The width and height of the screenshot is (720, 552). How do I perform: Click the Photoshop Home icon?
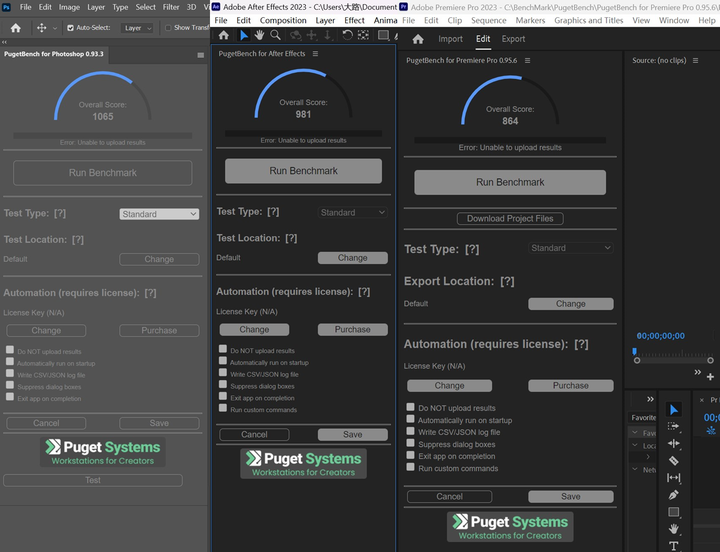coord(16,28)
